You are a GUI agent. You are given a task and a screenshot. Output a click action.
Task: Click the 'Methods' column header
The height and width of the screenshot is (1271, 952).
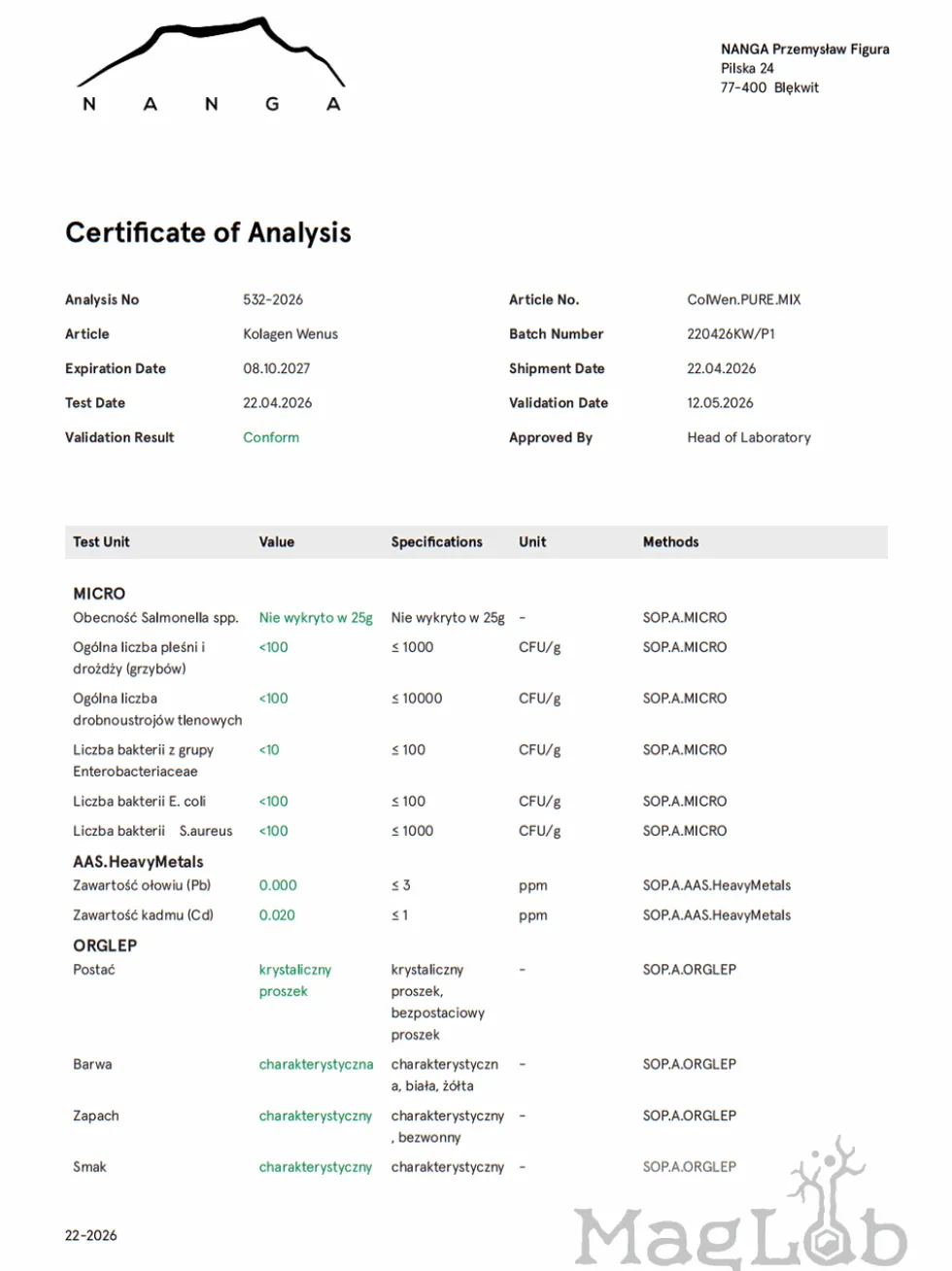pos(670,542)
